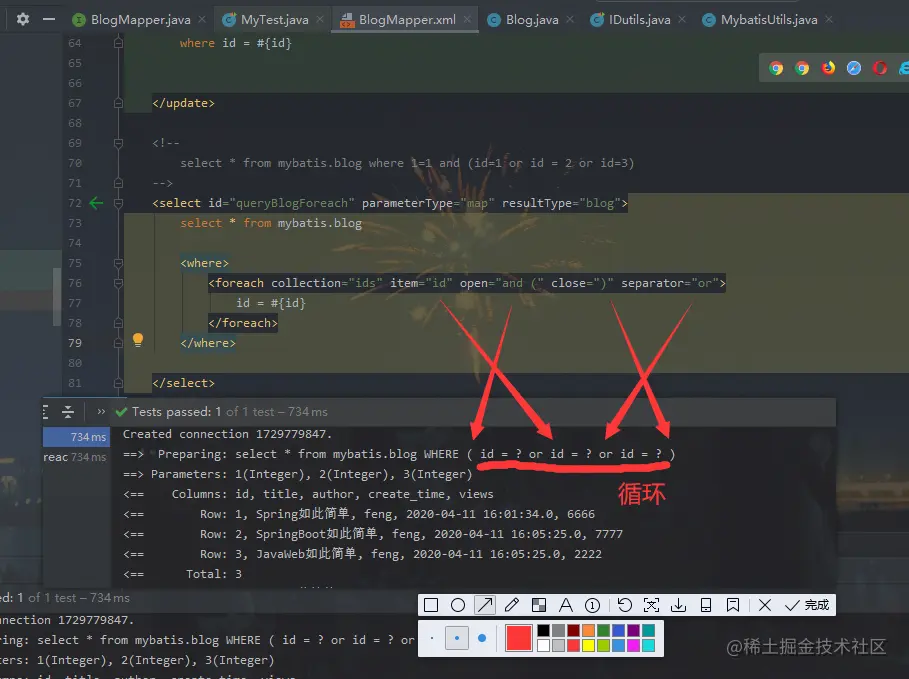Pick the magenta color swatch
Image resolution: width=909 pixels, height=679 pixels.
(x=633, y=645)
